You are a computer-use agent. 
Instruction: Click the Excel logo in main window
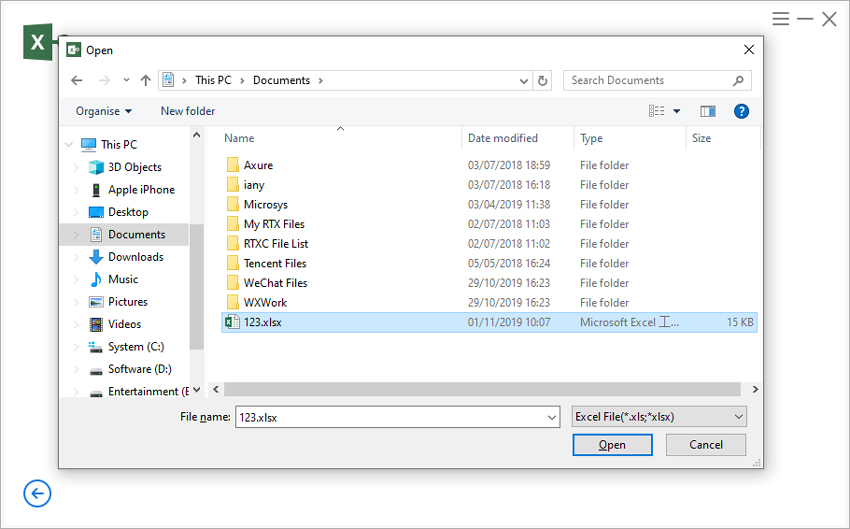click(37, 42)
